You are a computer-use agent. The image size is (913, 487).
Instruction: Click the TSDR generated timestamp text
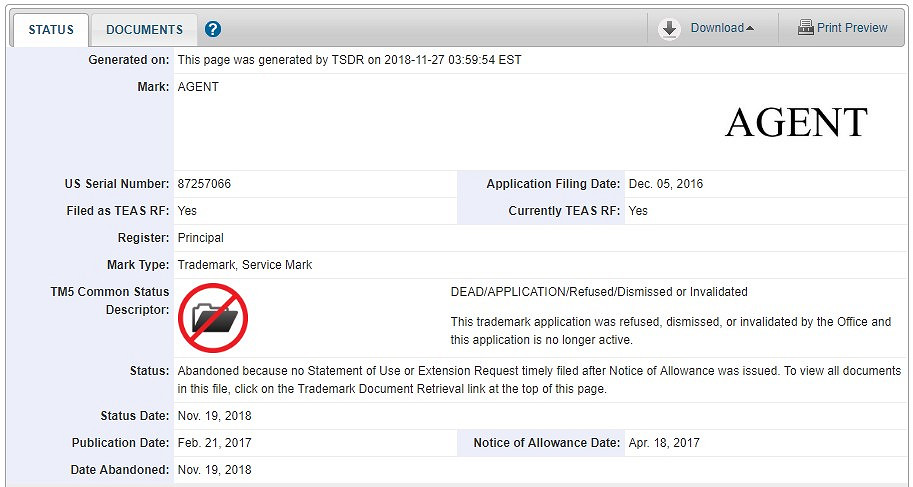[349, 60]
